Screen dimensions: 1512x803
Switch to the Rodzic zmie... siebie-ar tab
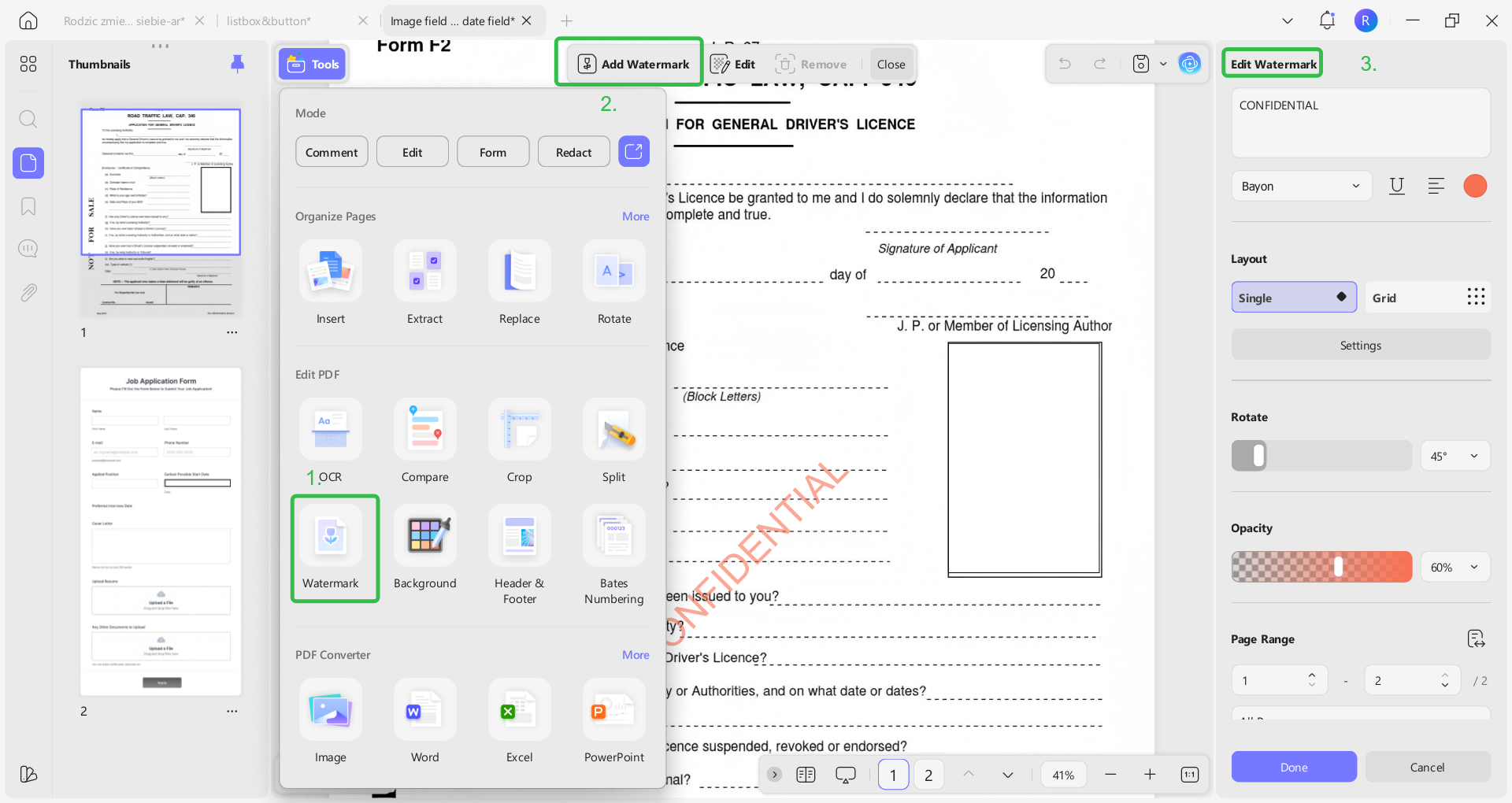(124, 20)
